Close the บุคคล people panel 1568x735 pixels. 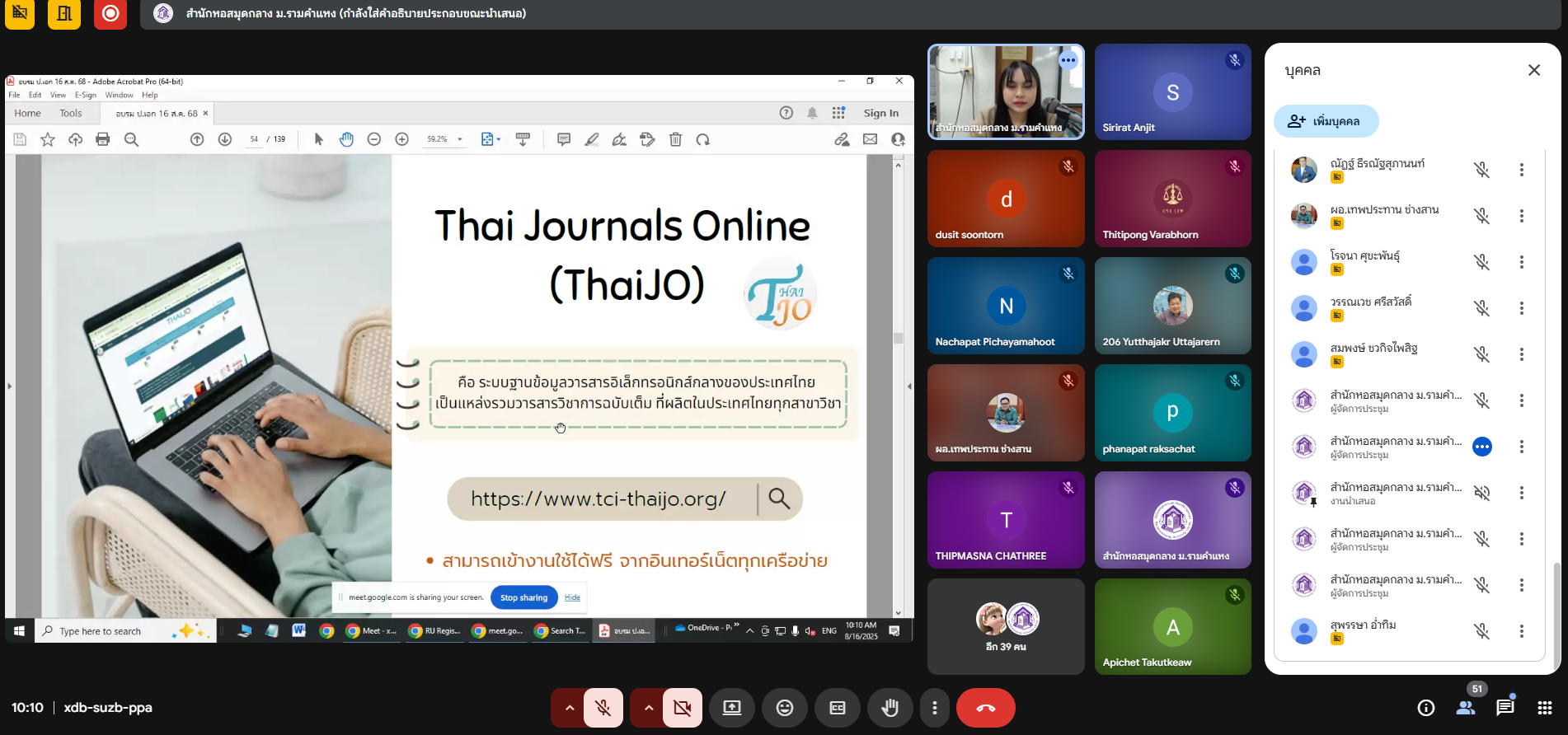tap(1534, 70)
